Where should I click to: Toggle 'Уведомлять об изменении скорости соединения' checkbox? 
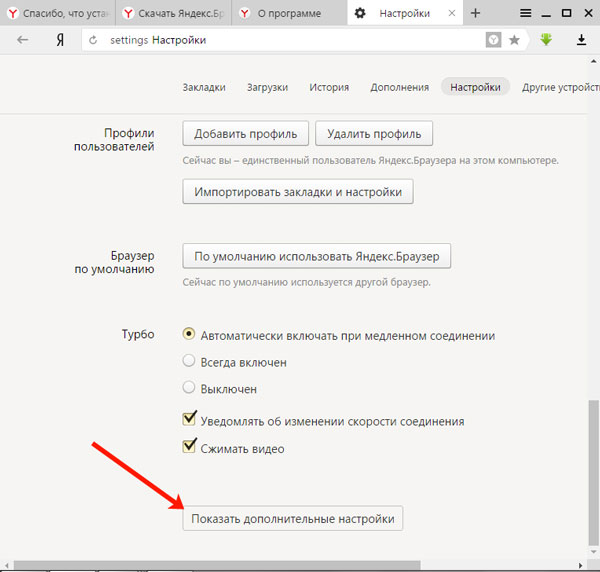189,421
